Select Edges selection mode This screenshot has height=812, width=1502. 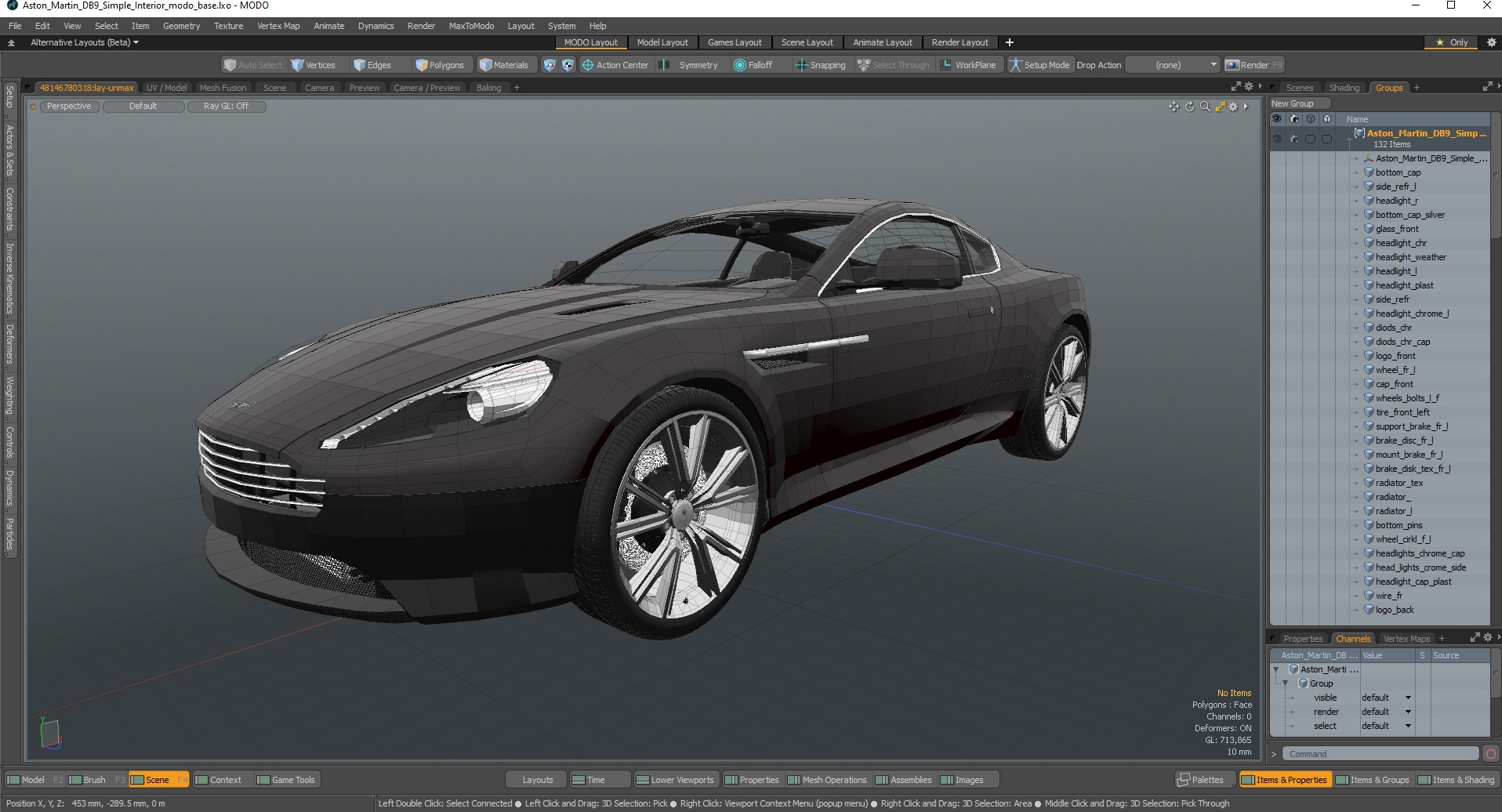click(372, 65)
